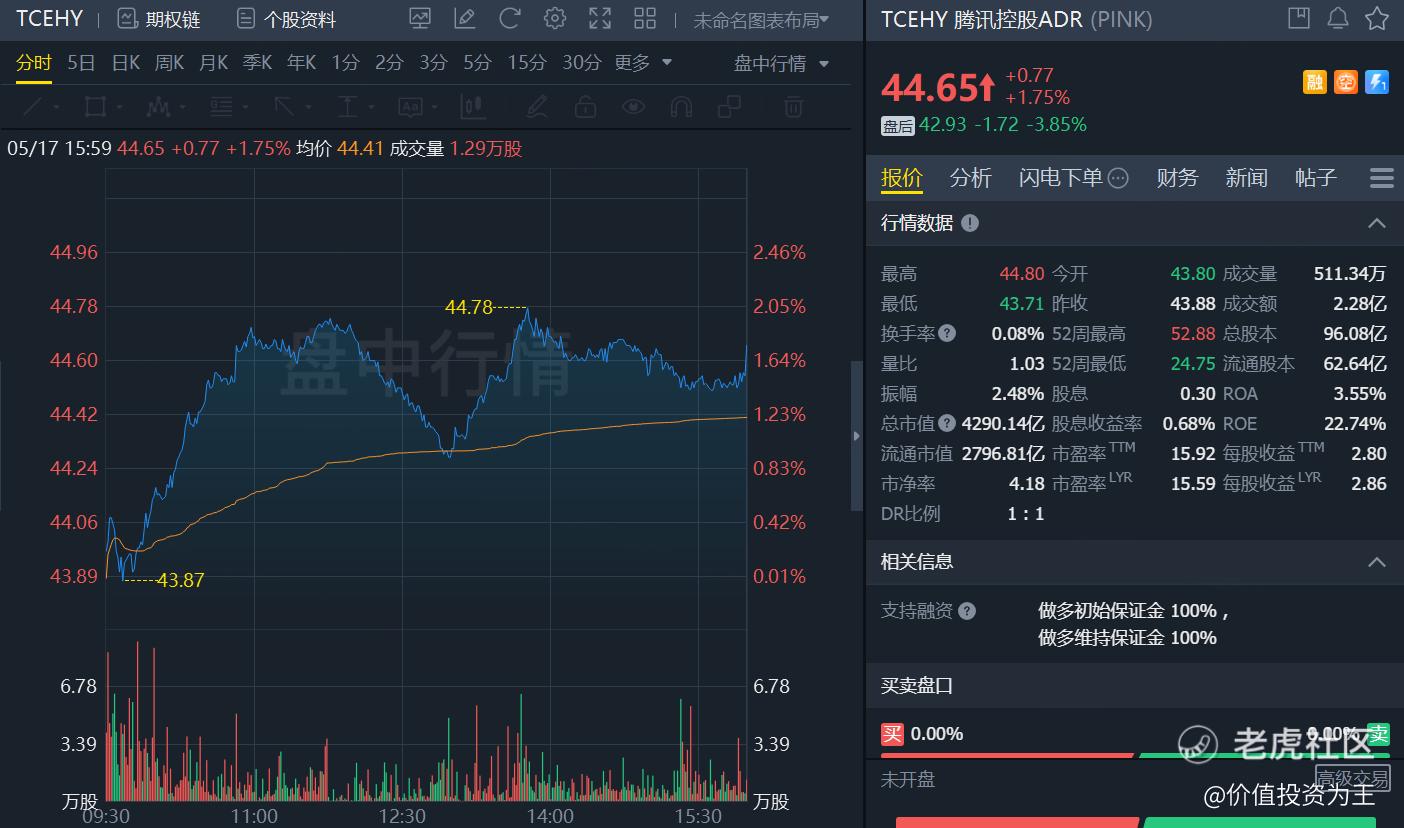Open the 期权链 option chain
This screenshot has height=828, width=1404.
[x=159, y=19]
